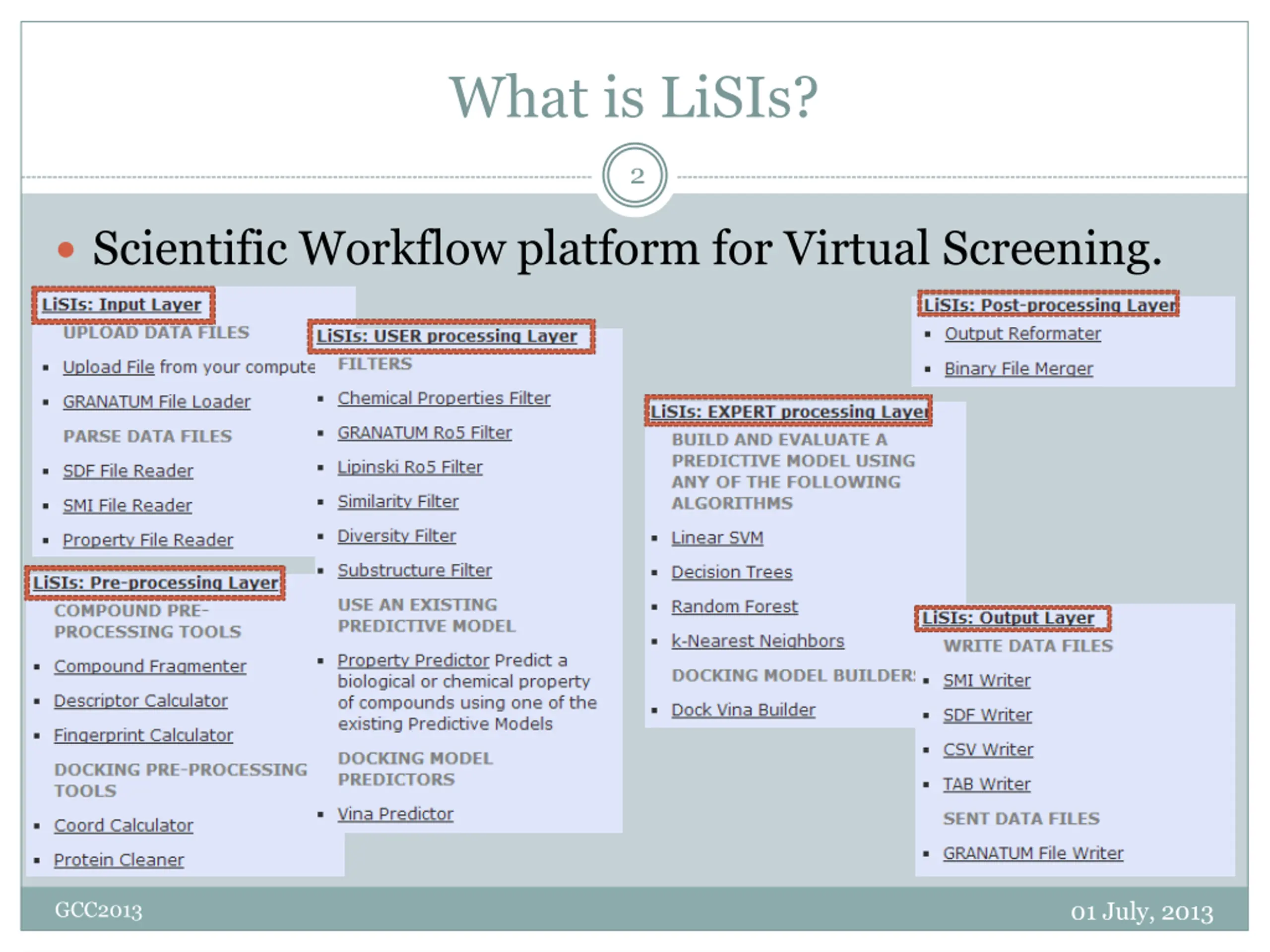
Task: Click the Vina Predictor link
Action: (395, 814)
